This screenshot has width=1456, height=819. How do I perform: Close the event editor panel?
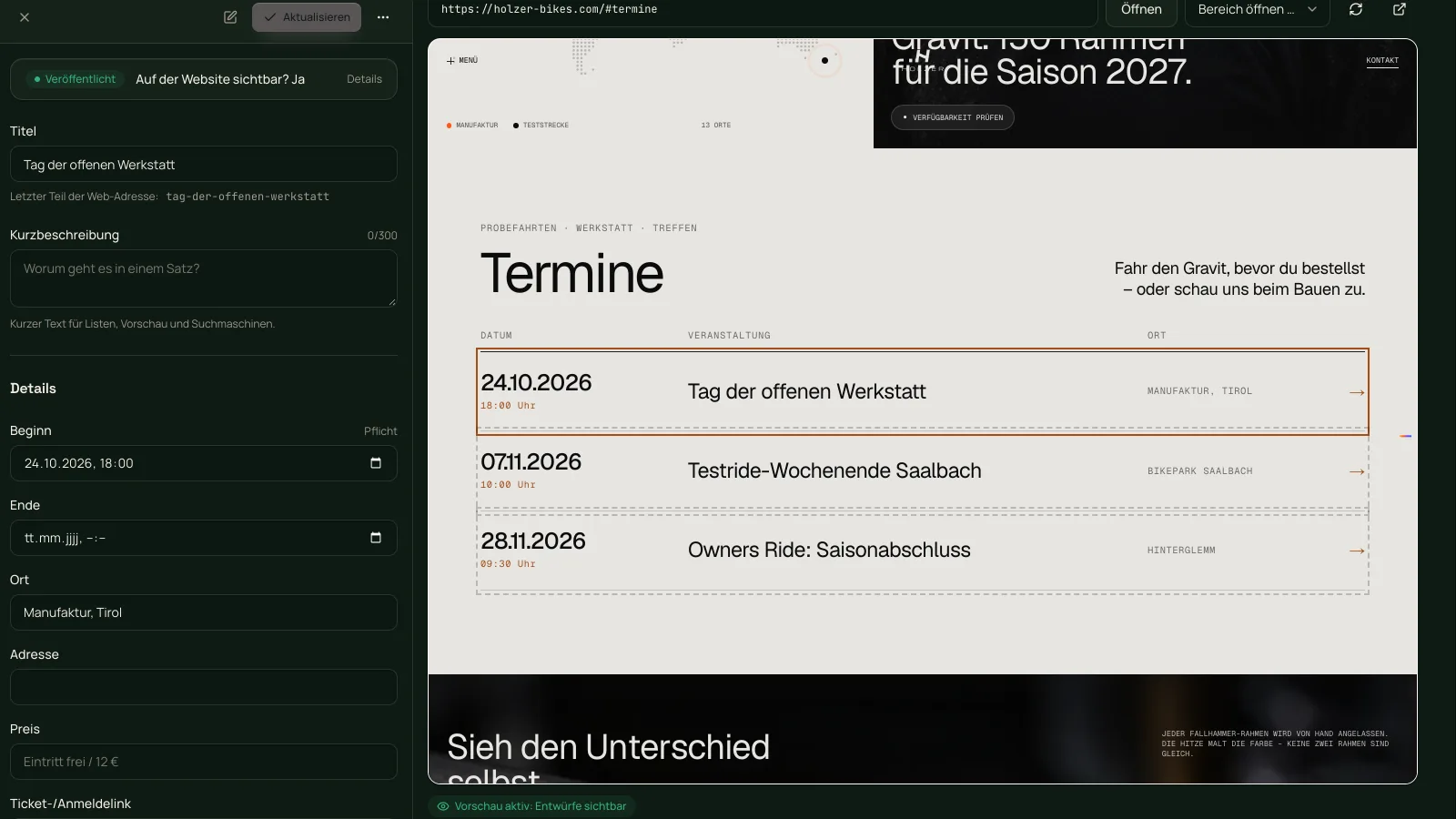tap(25, 17)
